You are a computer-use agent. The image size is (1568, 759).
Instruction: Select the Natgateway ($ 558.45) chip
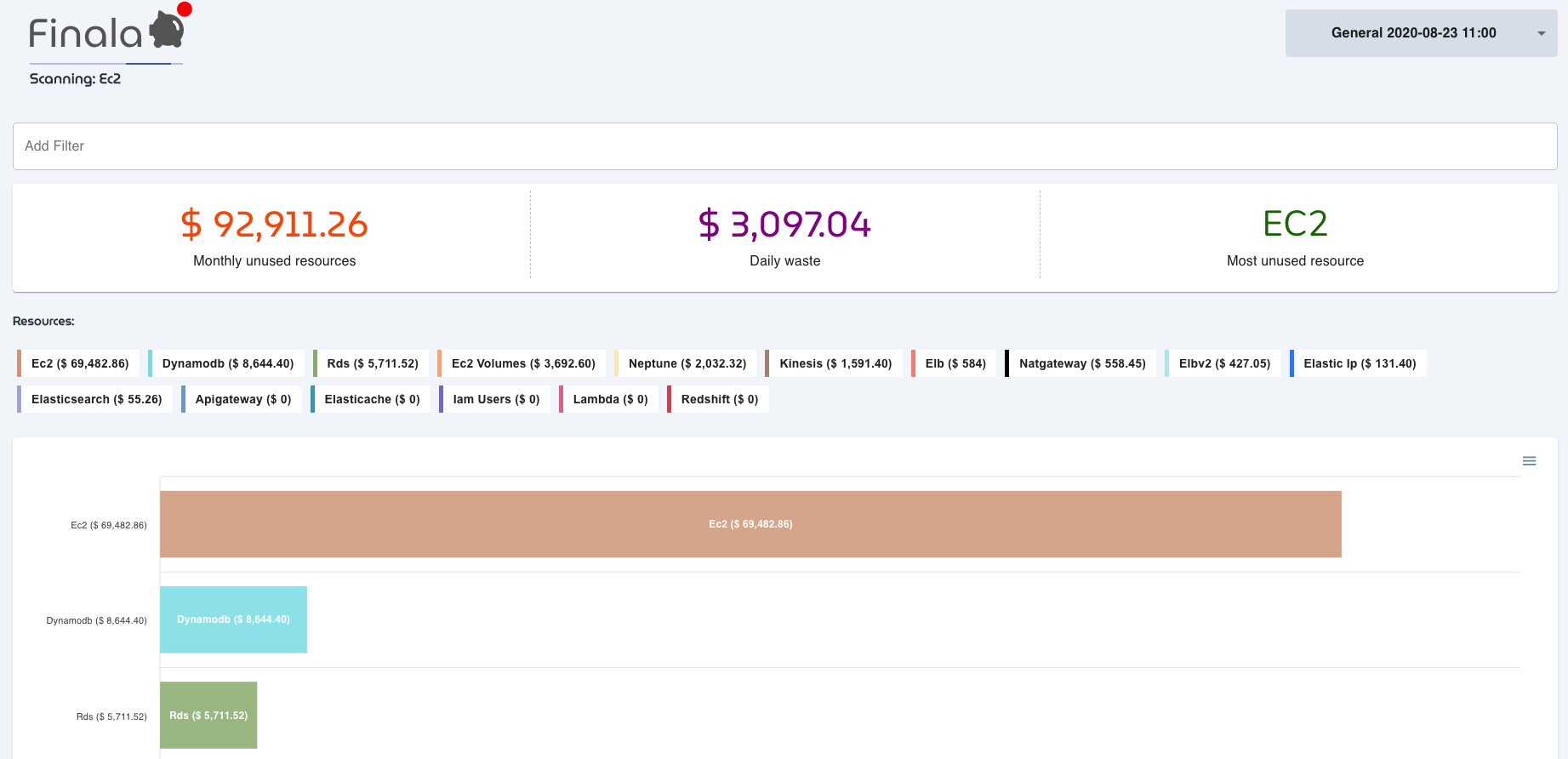(1081, 363)
